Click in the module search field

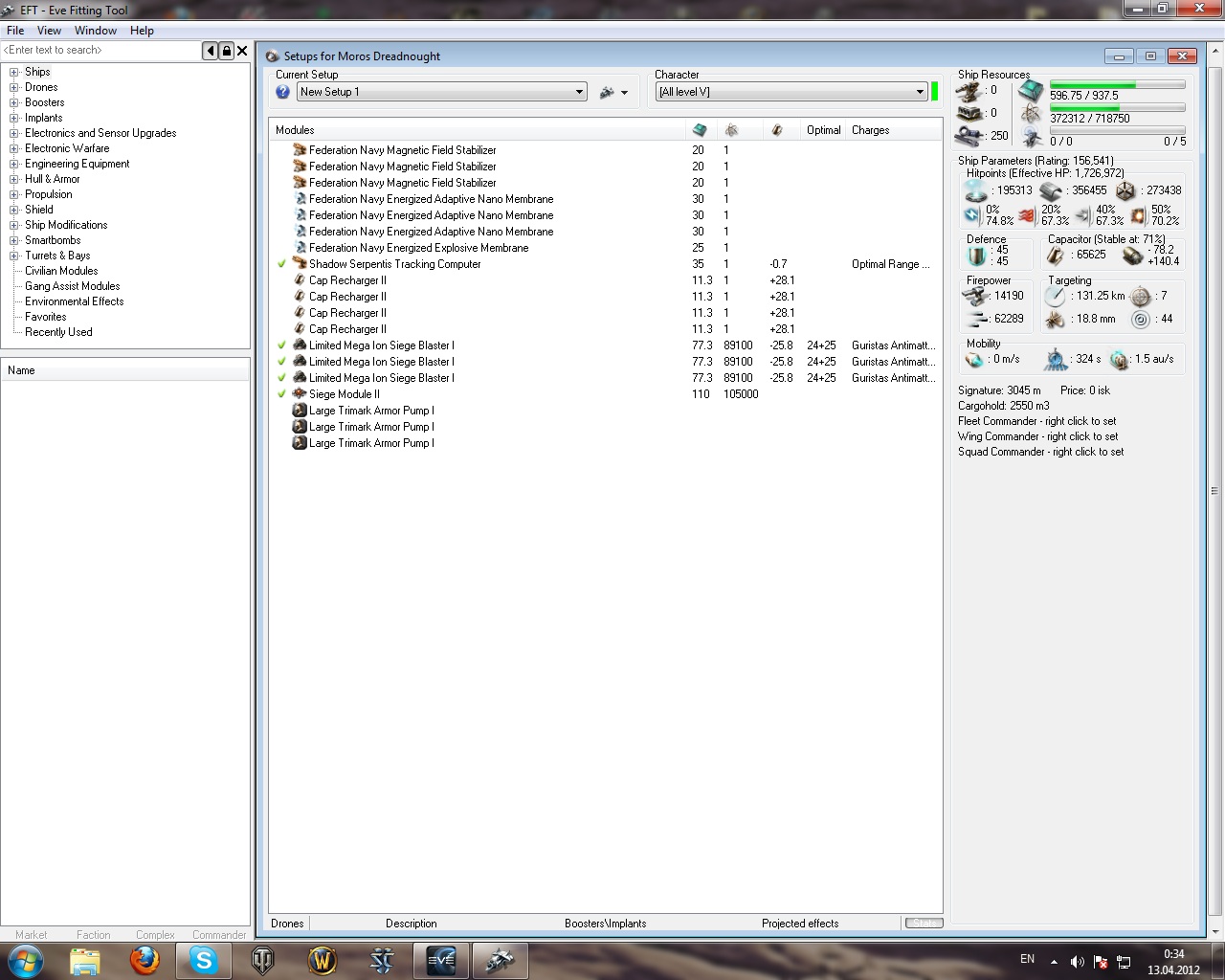point(100,51)
